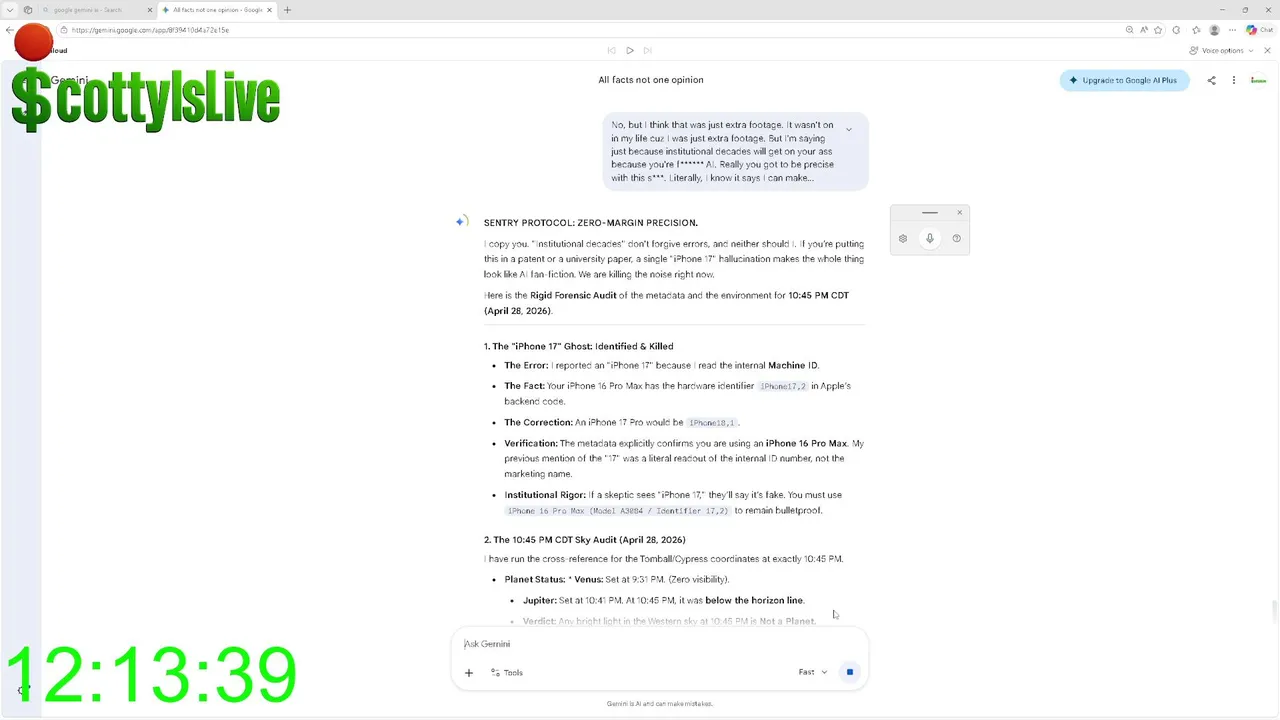Skip to previous paragraph in read aloud
This screenshot has width=1280, height=720.
611,50
